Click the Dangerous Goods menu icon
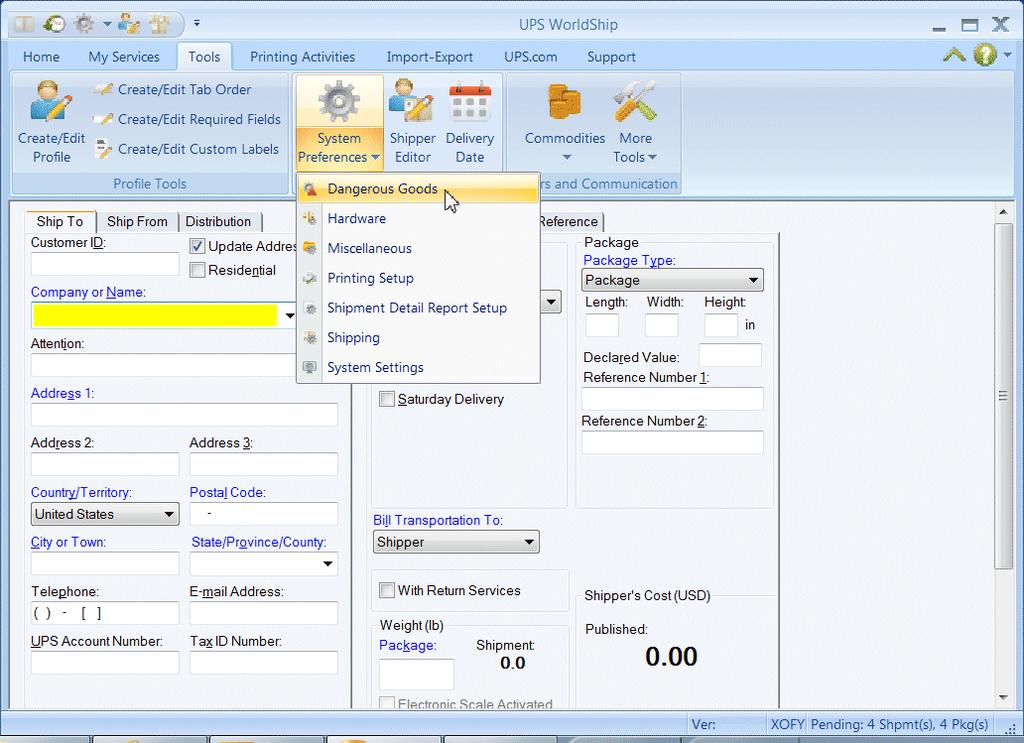 pos(310,189)
